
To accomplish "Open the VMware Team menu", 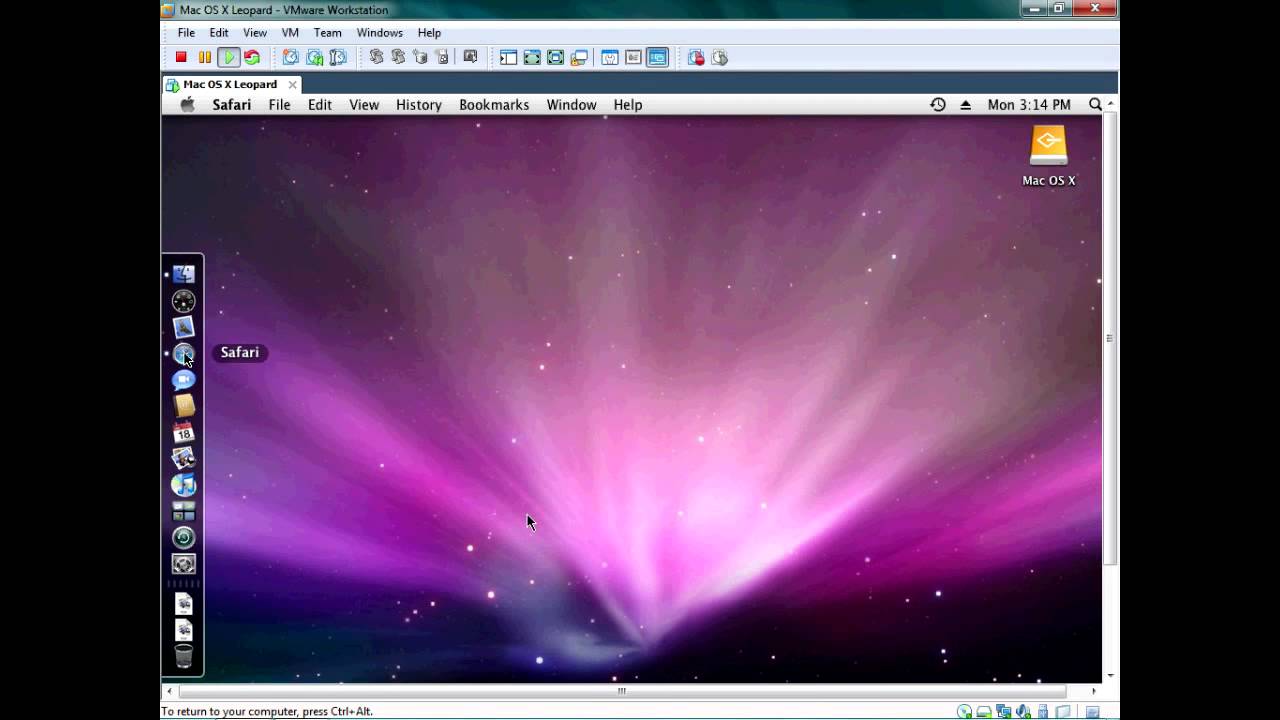I will click(x=327, y=33).
